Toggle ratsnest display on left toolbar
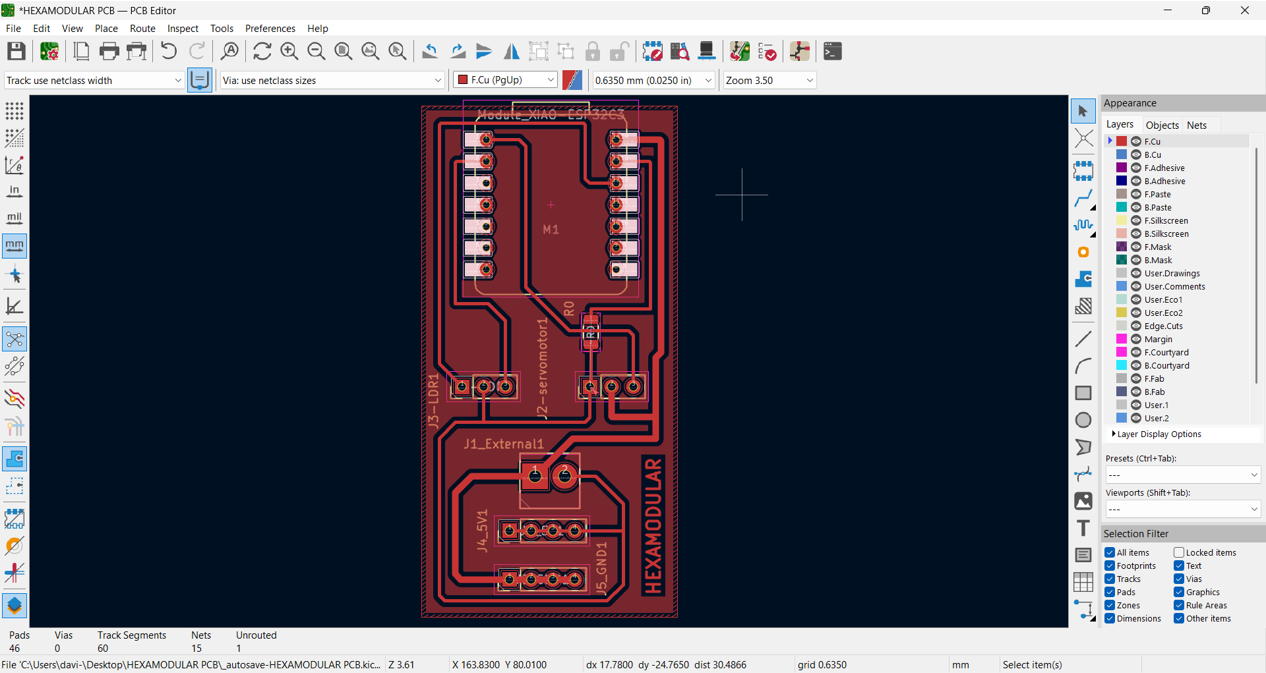1266x673 pixels. tap(14, 339)
